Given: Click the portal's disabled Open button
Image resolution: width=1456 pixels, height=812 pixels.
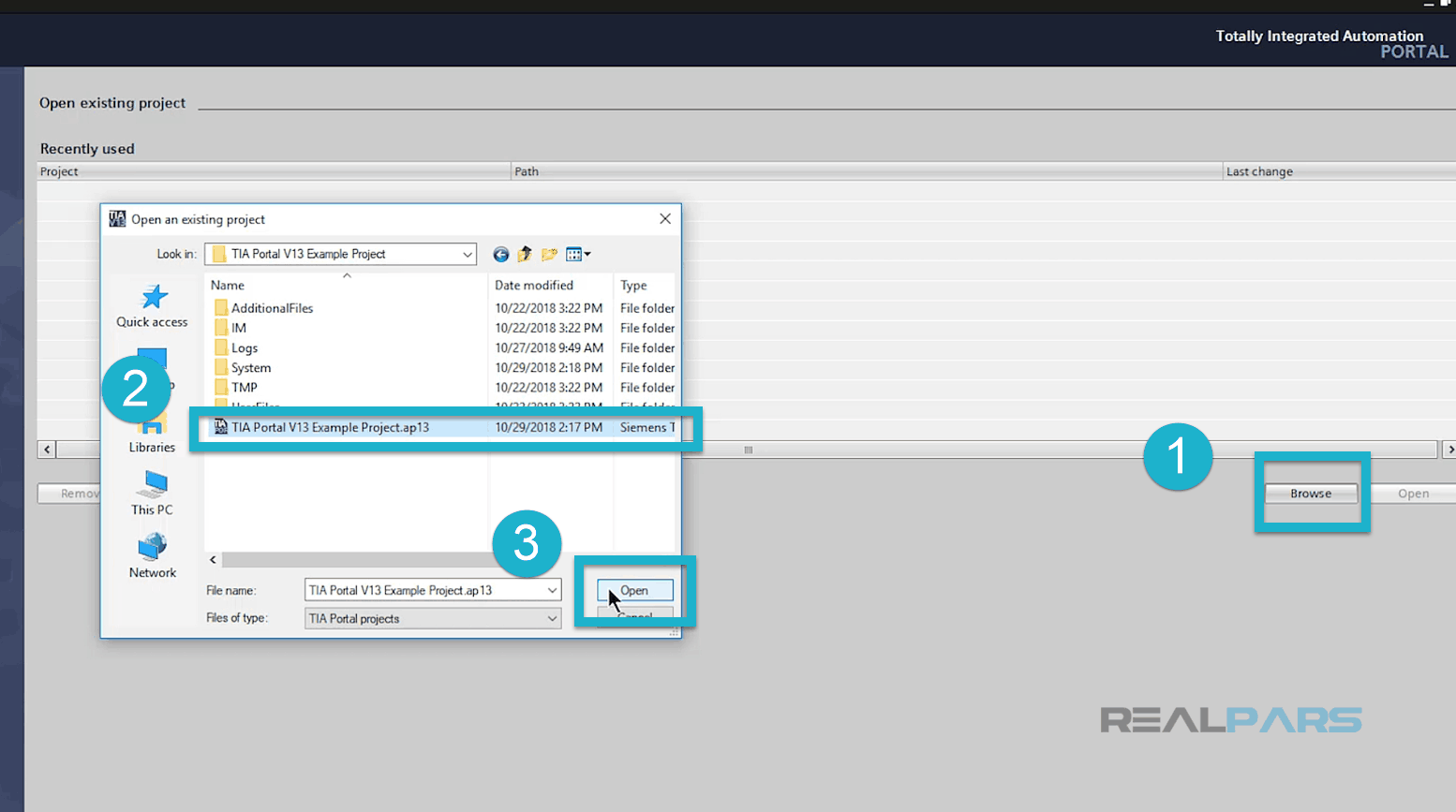Looking at the screenshot, I should pyautogui.click(x=1413, y=494).
